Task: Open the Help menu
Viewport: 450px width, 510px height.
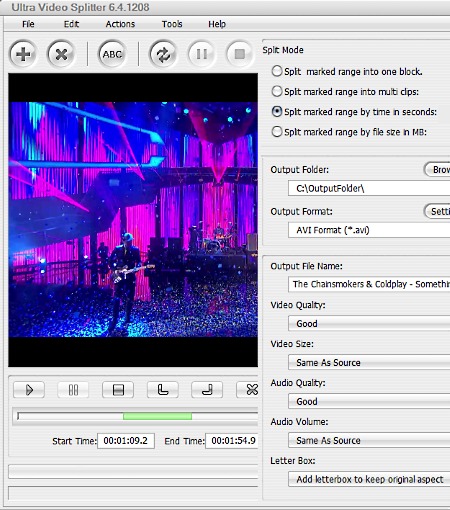Action: coord(217,24)
